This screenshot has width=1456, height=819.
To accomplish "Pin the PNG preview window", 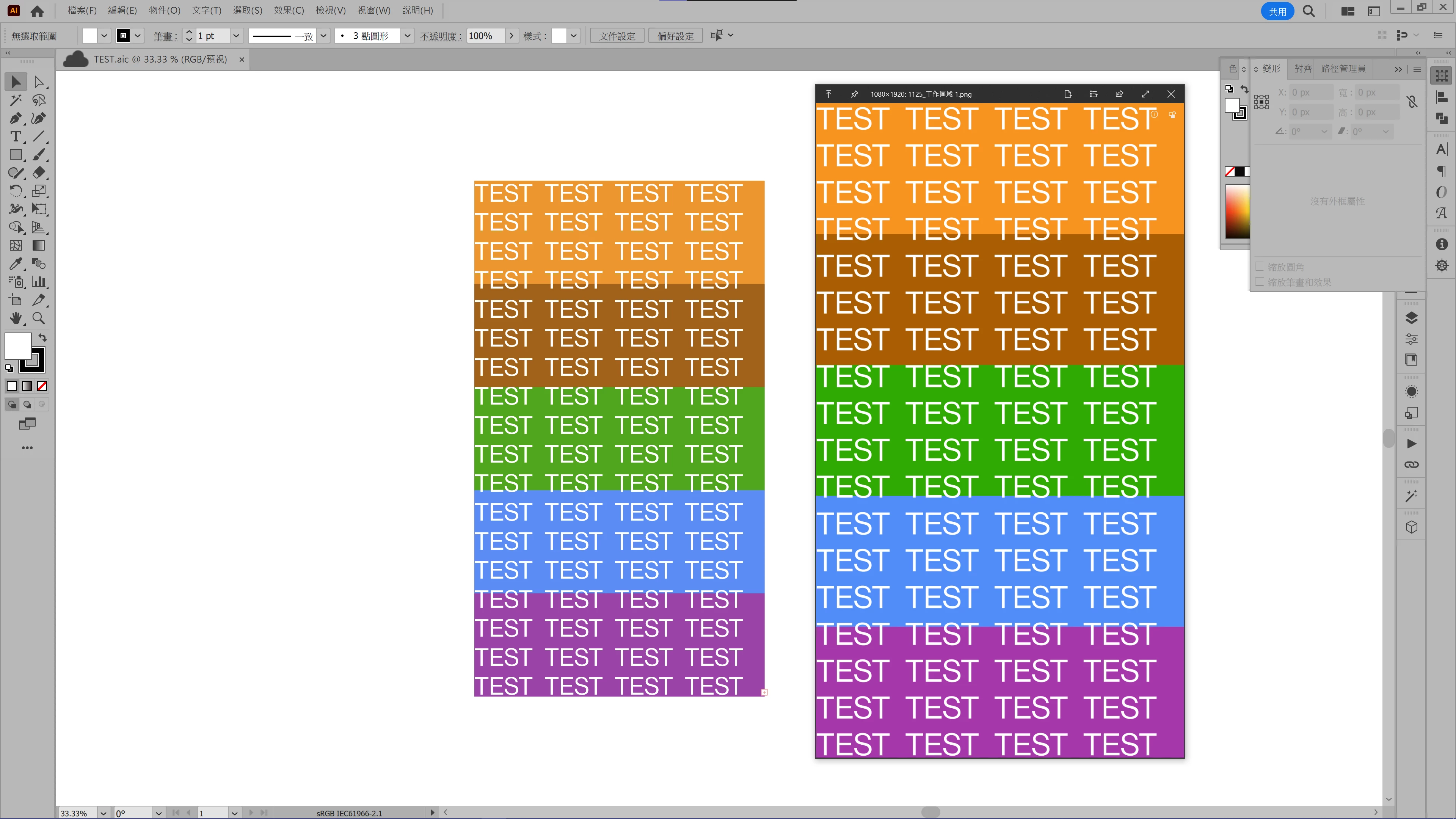I will pos(854,94).
